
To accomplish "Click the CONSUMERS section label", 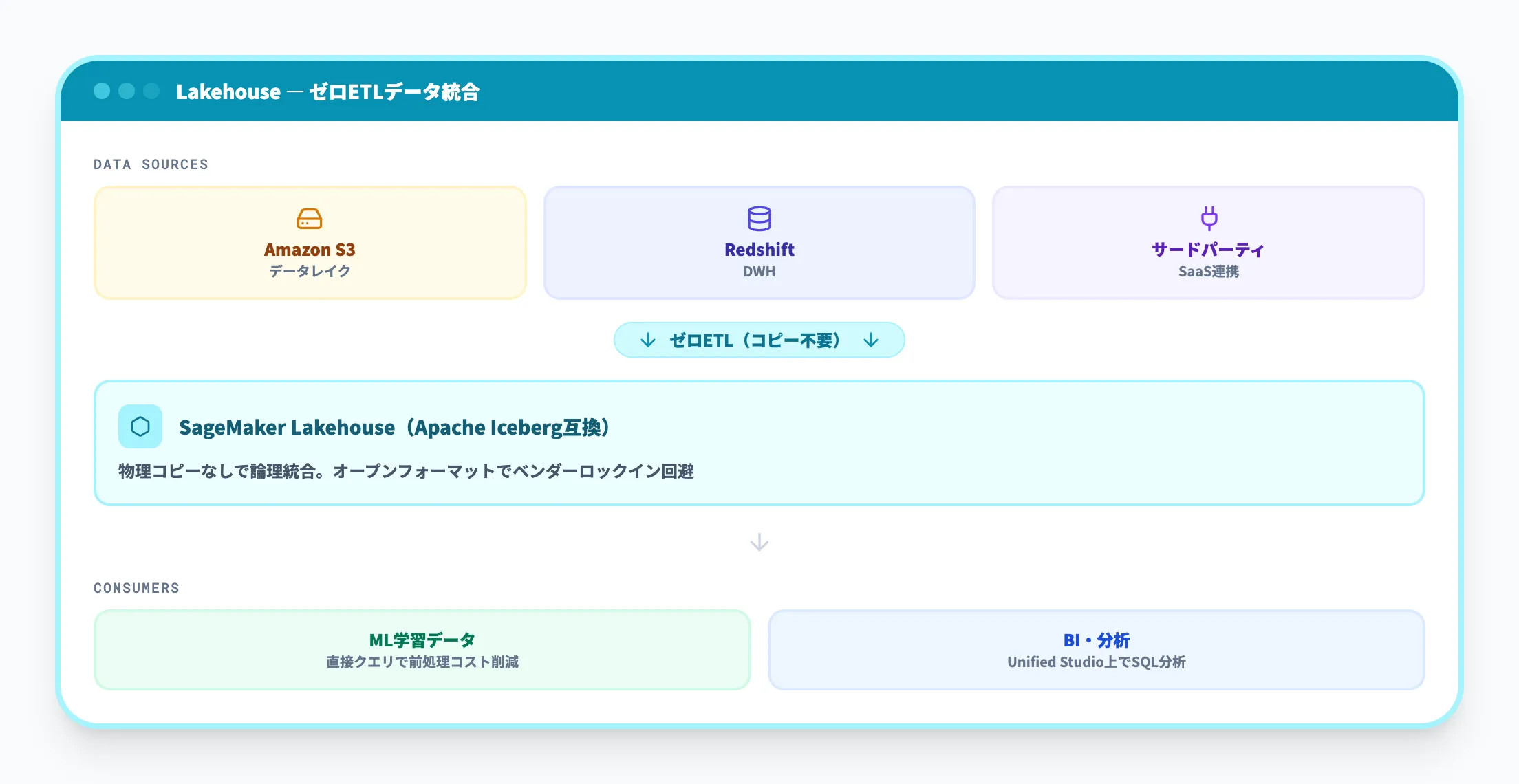I will click(x=136, y=588).
